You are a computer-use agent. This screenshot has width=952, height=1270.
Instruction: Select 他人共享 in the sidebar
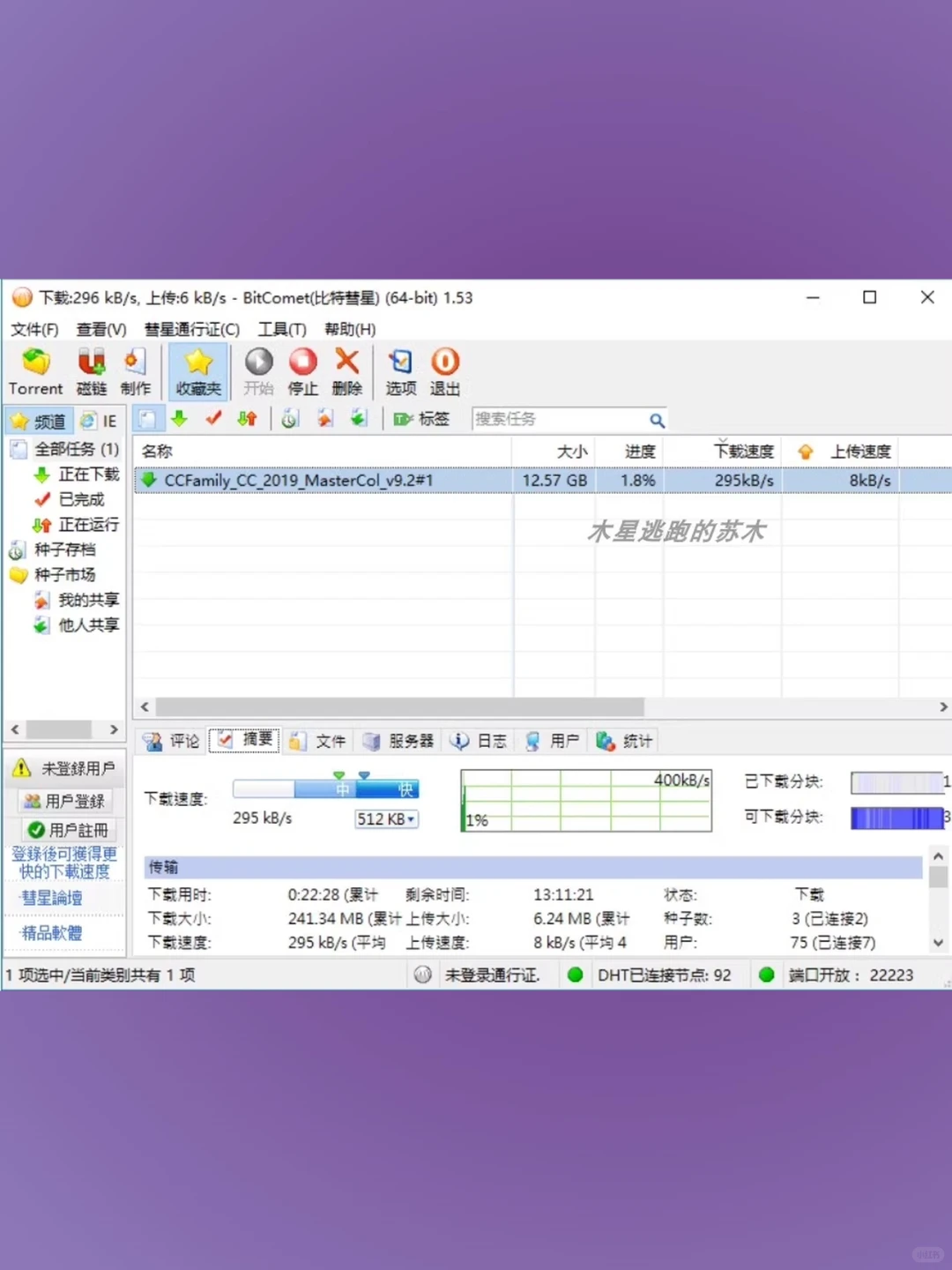tap(77, 625)
